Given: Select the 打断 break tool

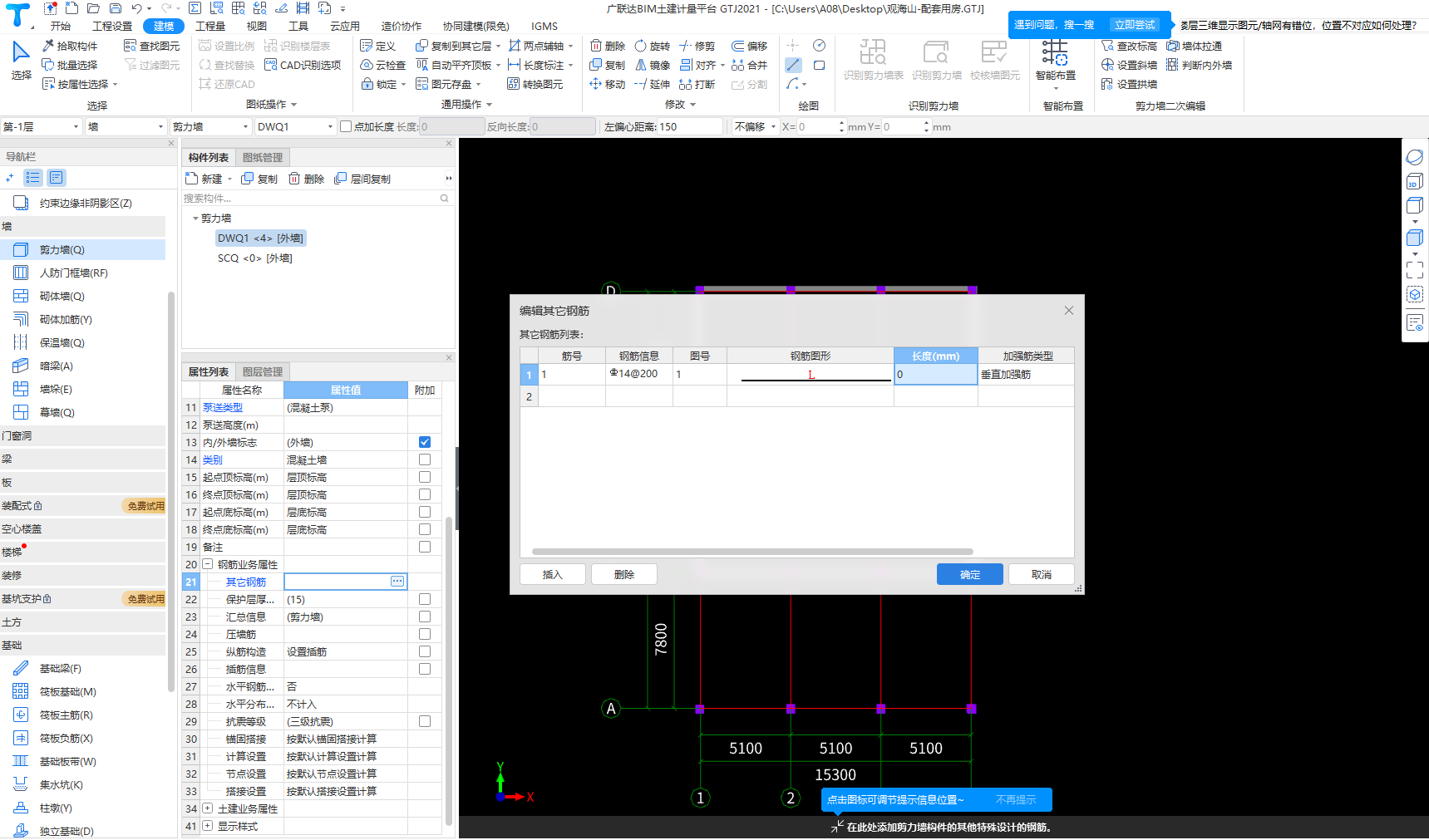Looking at the screenshot, I should 697,84.
